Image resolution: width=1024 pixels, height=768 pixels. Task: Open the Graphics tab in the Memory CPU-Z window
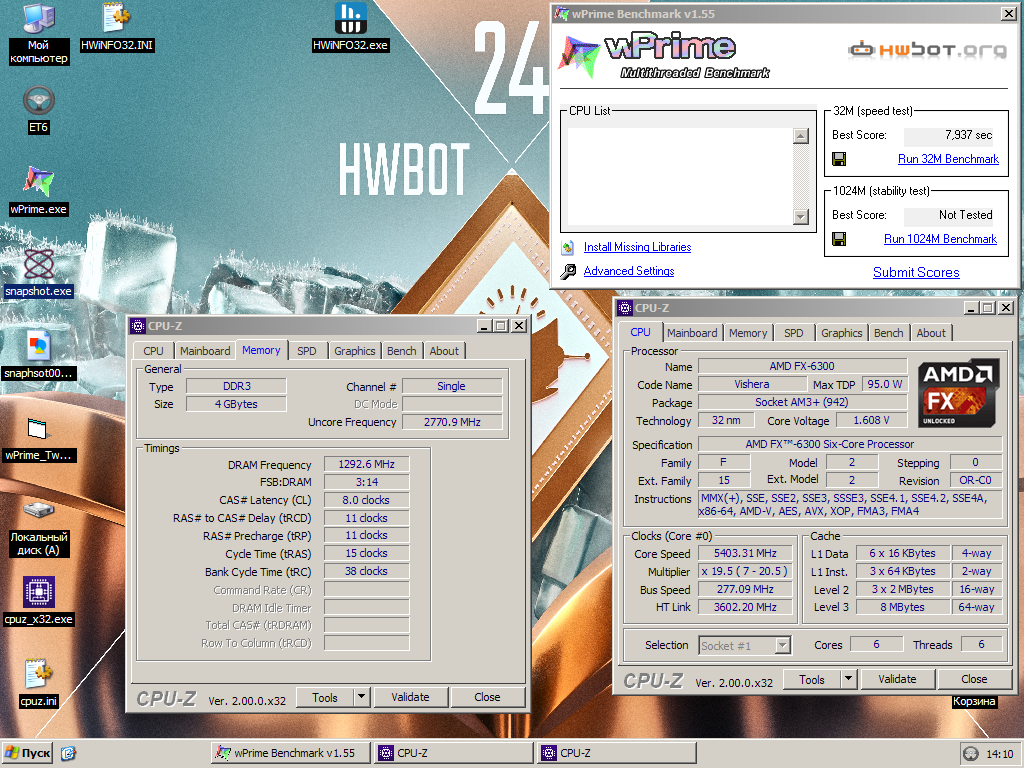coord(355,351)
